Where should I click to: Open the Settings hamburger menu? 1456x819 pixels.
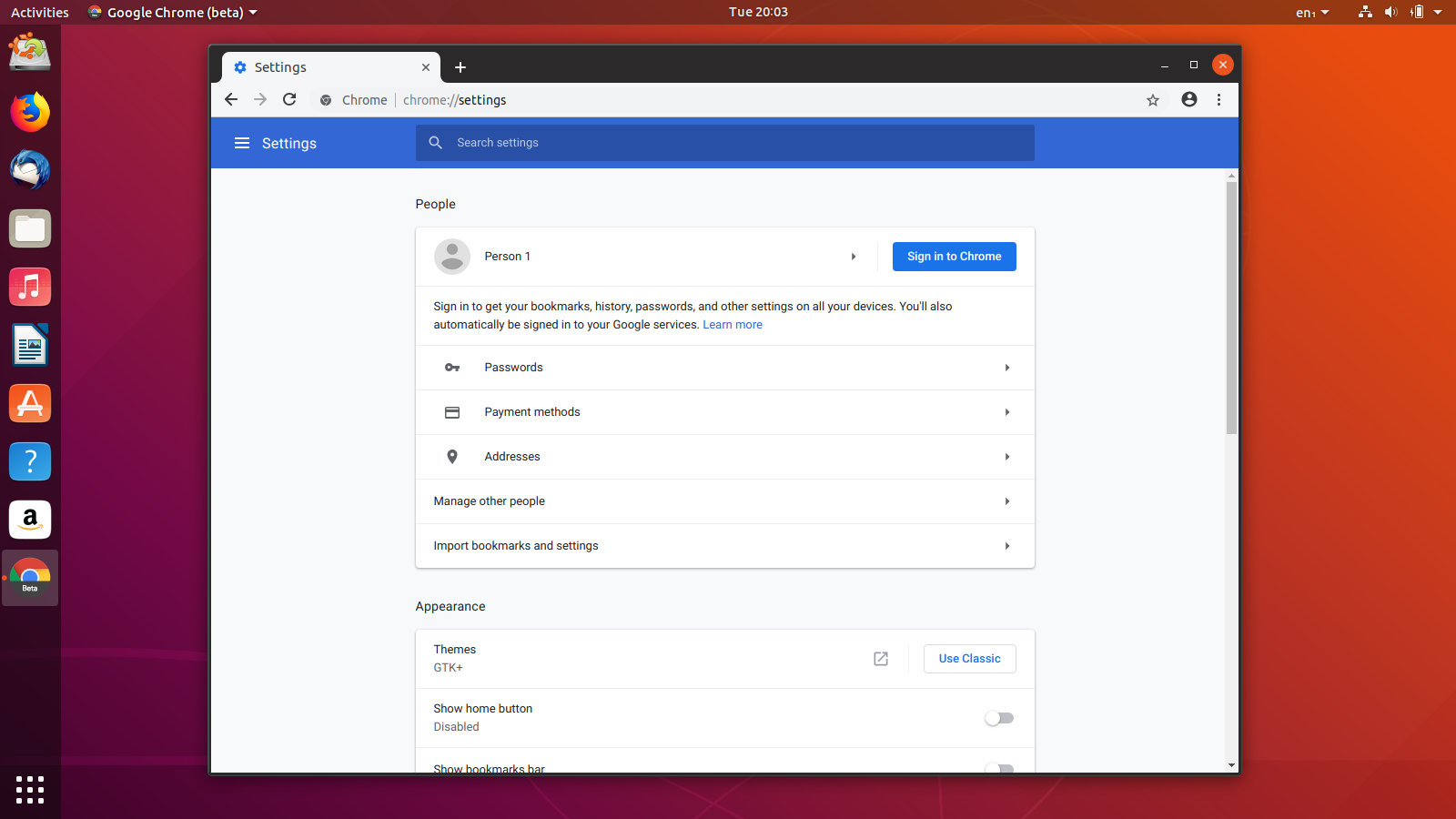[x=242, y=143]
